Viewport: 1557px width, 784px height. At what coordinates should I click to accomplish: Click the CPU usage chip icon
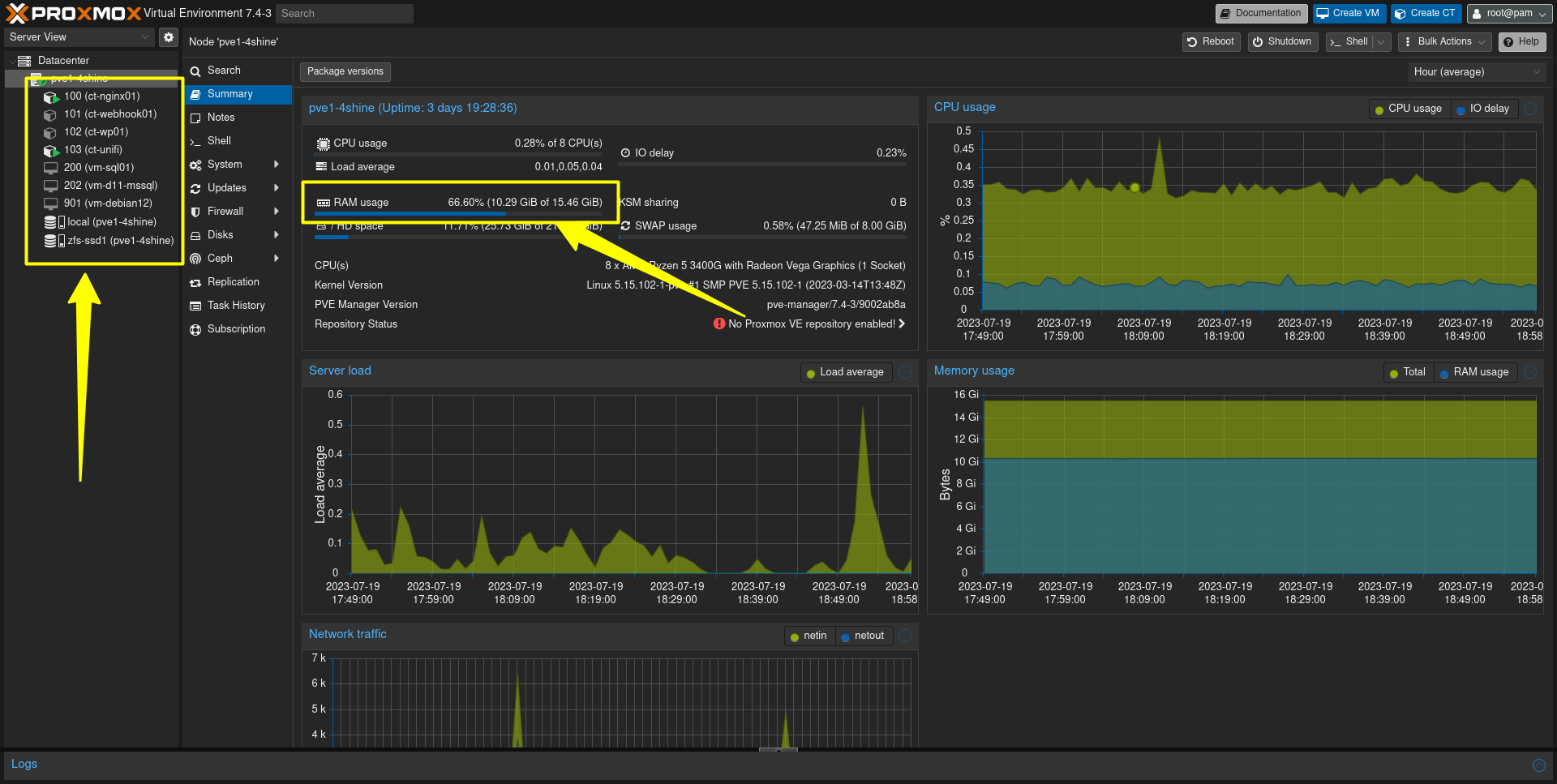point(323,144)
